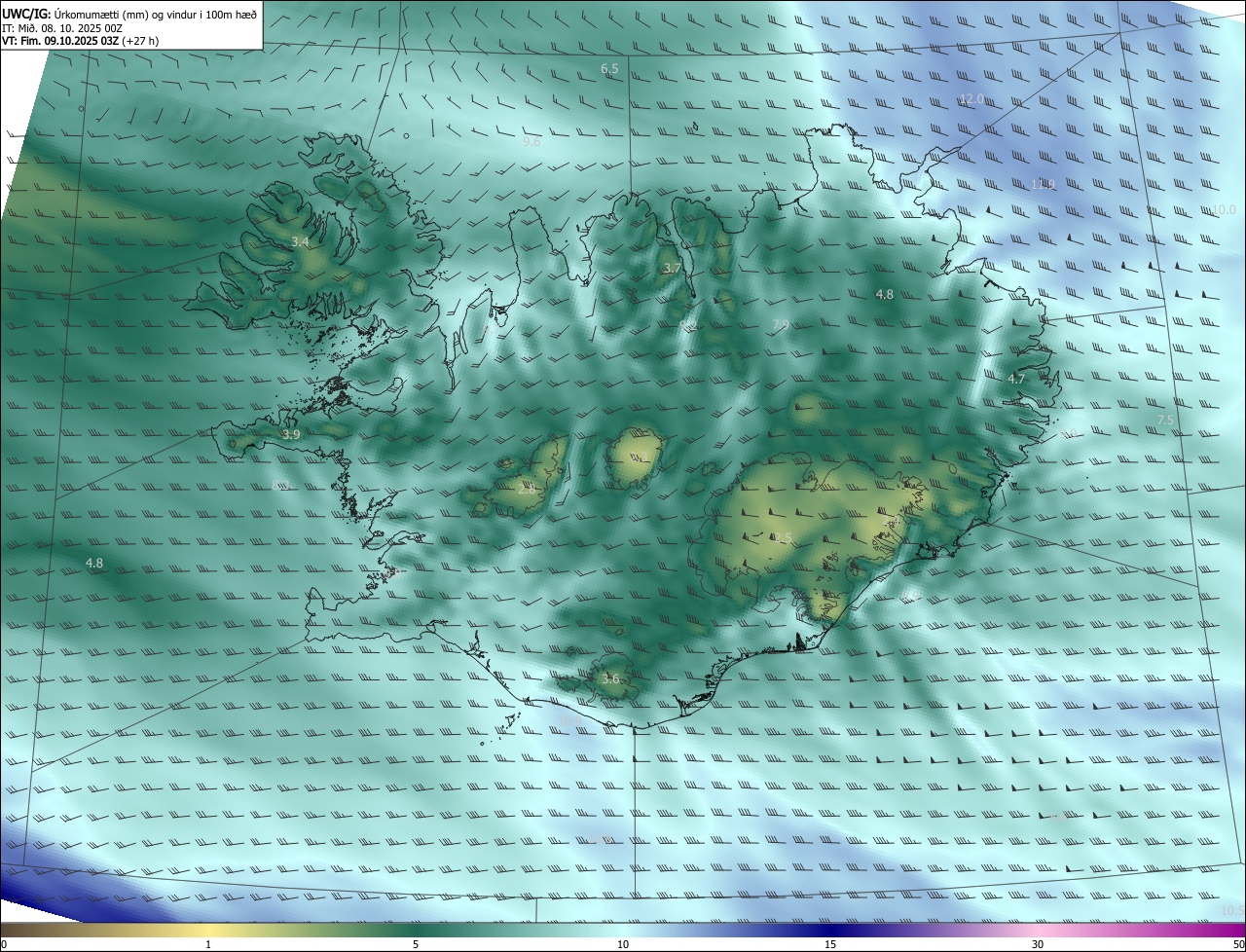Click the 11.9 value label on the map

1043,185
